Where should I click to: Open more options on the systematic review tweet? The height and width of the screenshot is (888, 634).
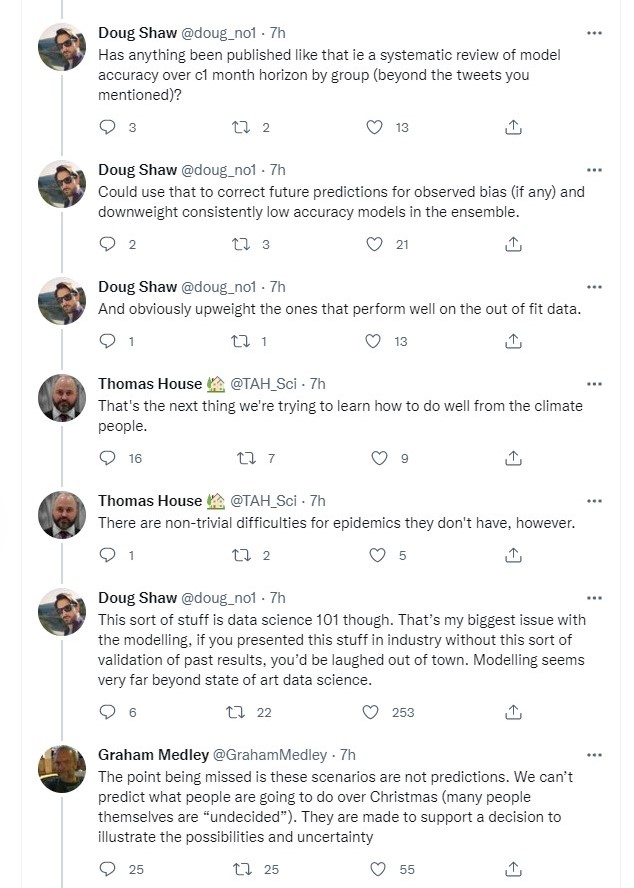(x=594, y=33)
